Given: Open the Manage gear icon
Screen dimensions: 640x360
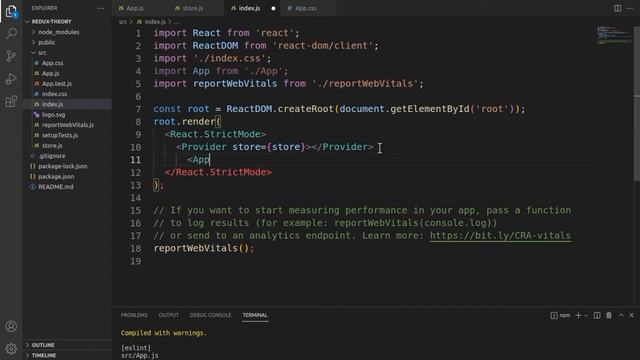Looking at the screenshot, I should (11, 348).
